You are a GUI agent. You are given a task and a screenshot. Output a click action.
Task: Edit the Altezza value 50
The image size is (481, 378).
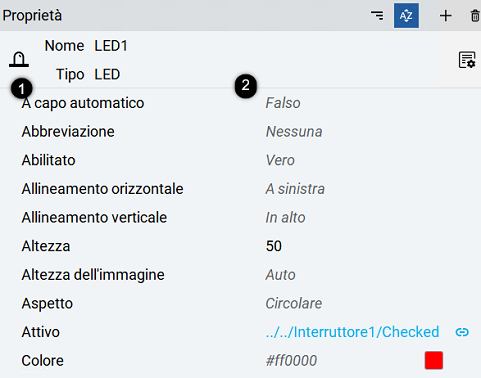pos(274,246)
